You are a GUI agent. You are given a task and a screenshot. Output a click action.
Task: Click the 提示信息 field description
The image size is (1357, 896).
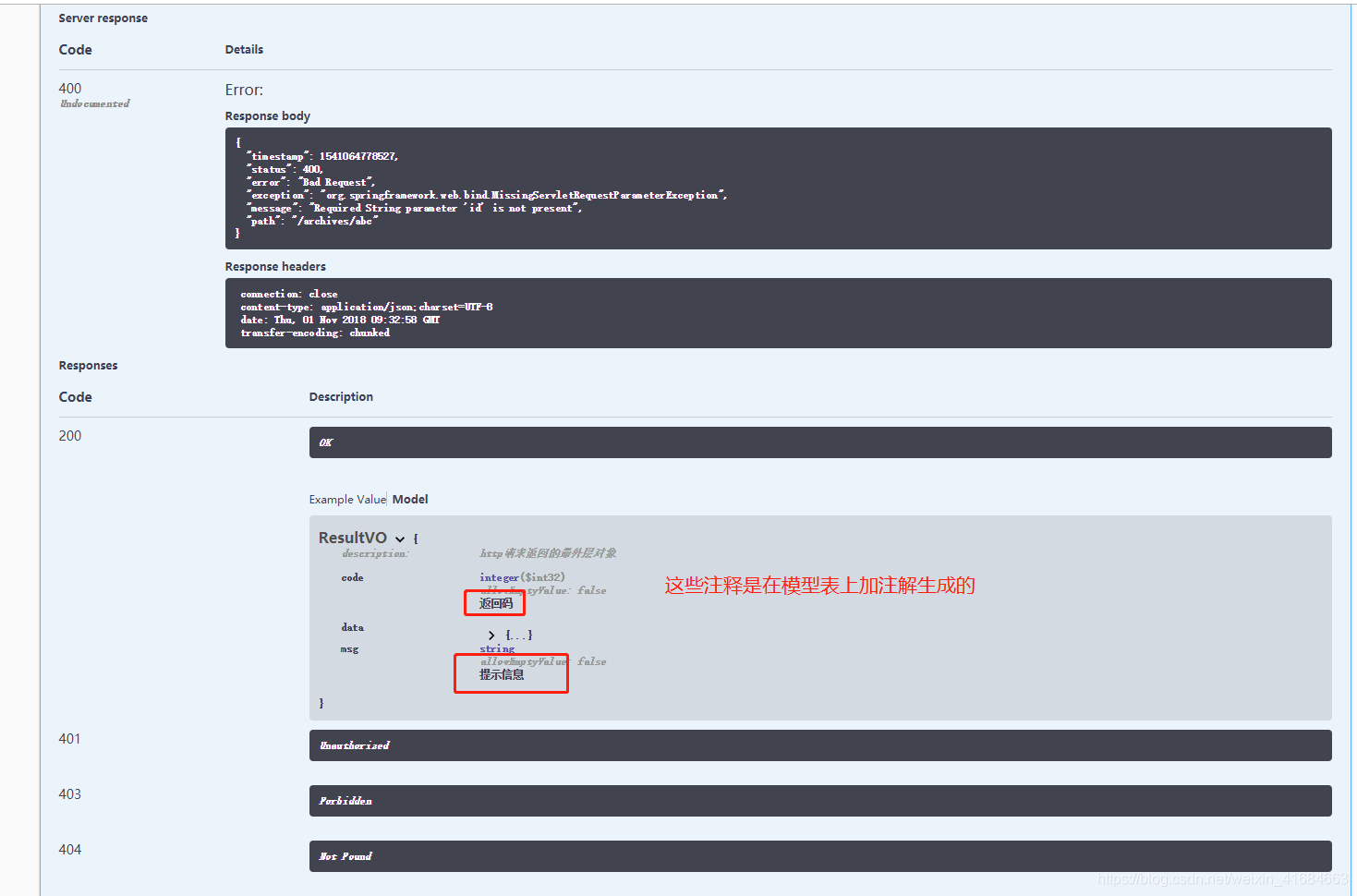coord(502,674)
